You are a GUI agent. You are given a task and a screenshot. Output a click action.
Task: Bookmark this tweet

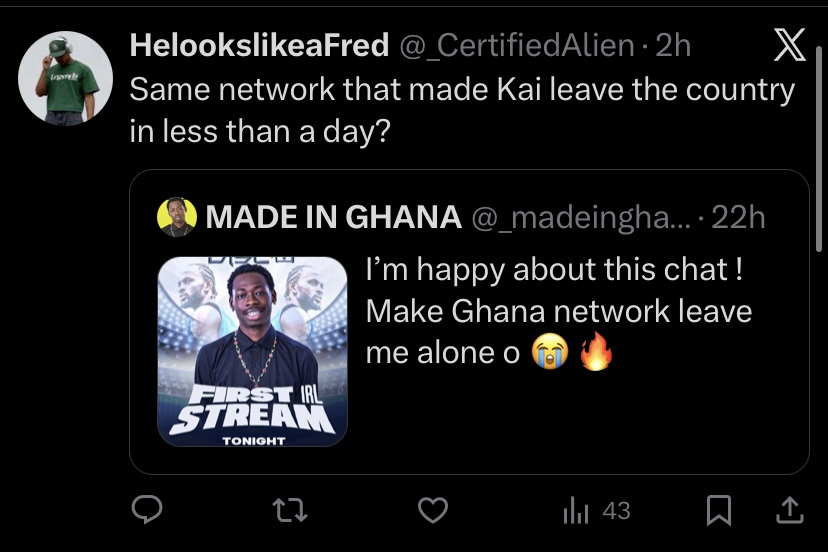pyautogui.click(x=718, y=511)
